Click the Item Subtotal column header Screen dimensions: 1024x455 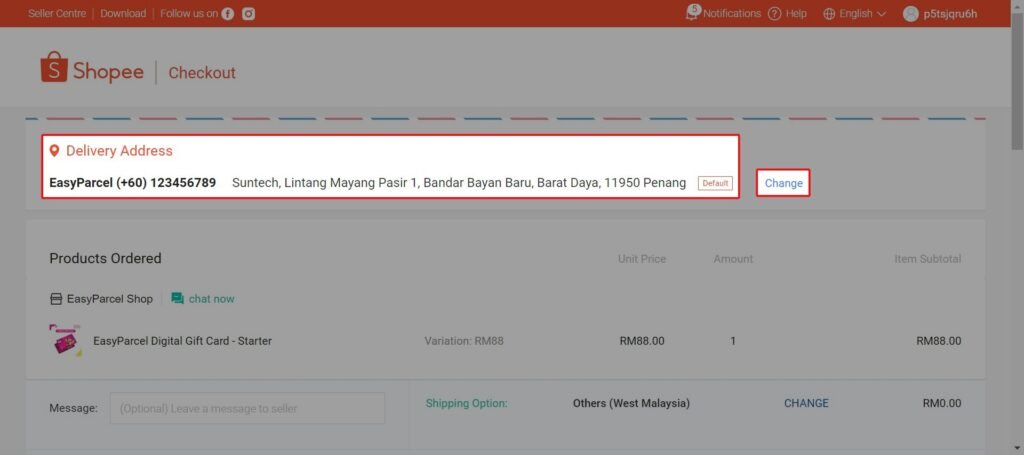click(x=928, y=259)
